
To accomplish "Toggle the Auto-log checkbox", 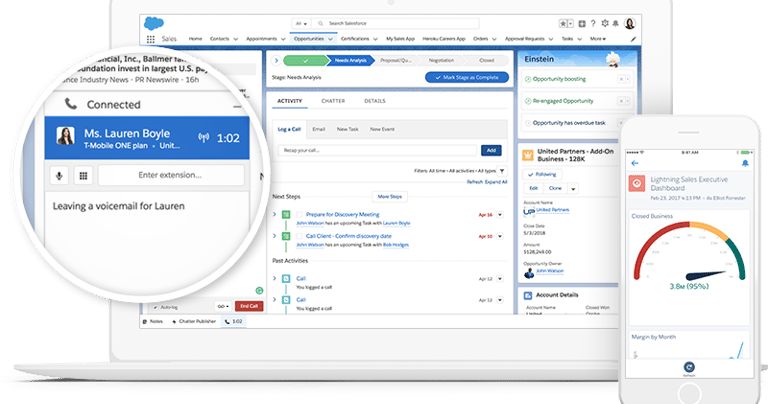I will [x=155, y=307].
